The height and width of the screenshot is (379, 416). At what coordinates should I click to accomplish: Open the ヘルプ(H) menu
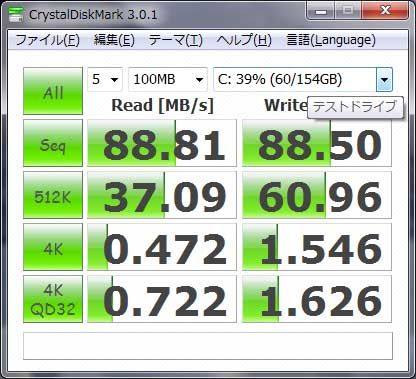tap(244, 40)
